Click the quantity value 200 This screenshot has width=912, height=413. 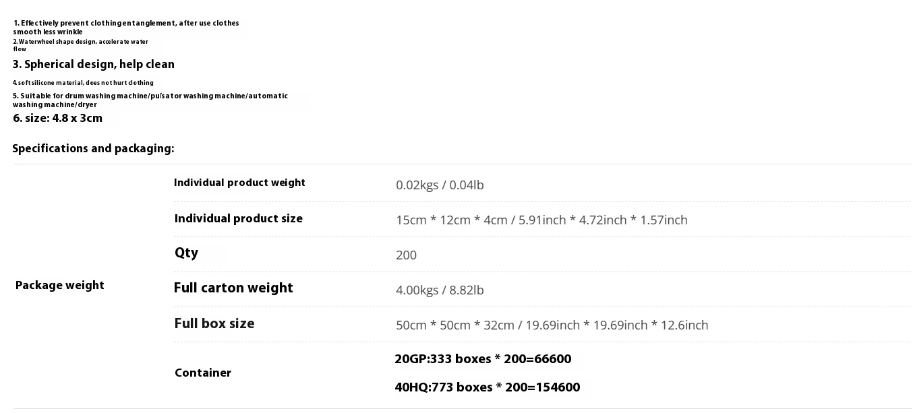pyautogui.click(x=406, y=255)
